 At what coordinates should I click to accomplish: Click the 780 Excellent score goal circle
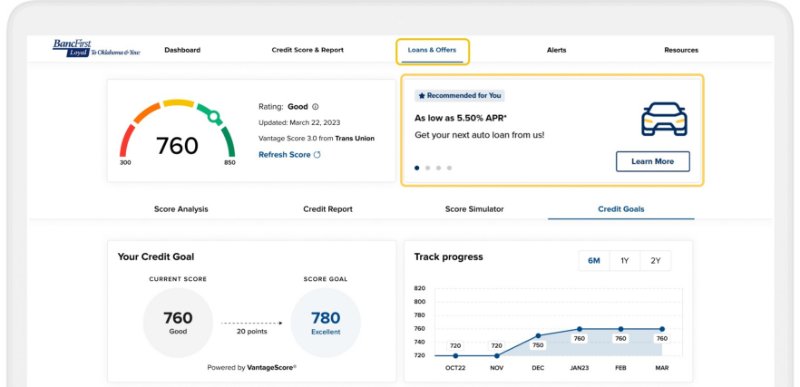tap(326, 322)
